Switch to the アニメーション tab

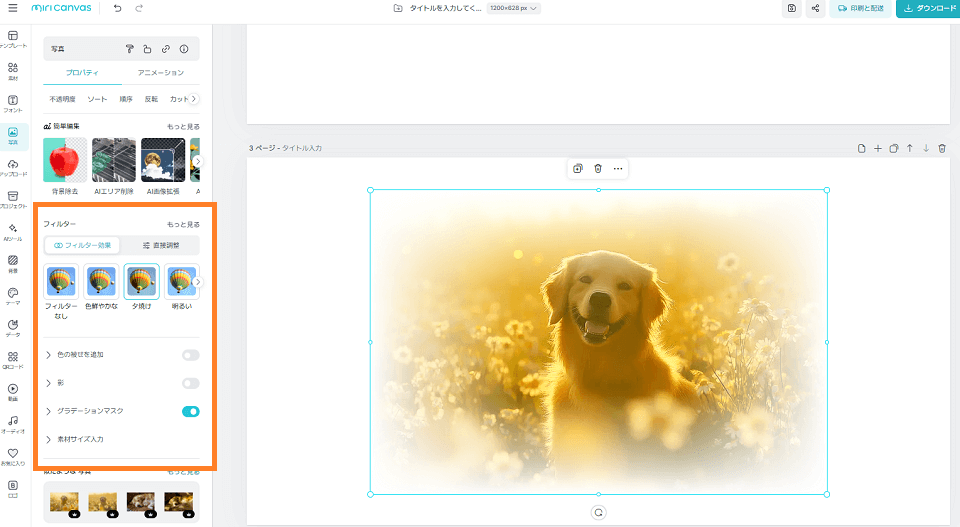[x=160, y=73]
